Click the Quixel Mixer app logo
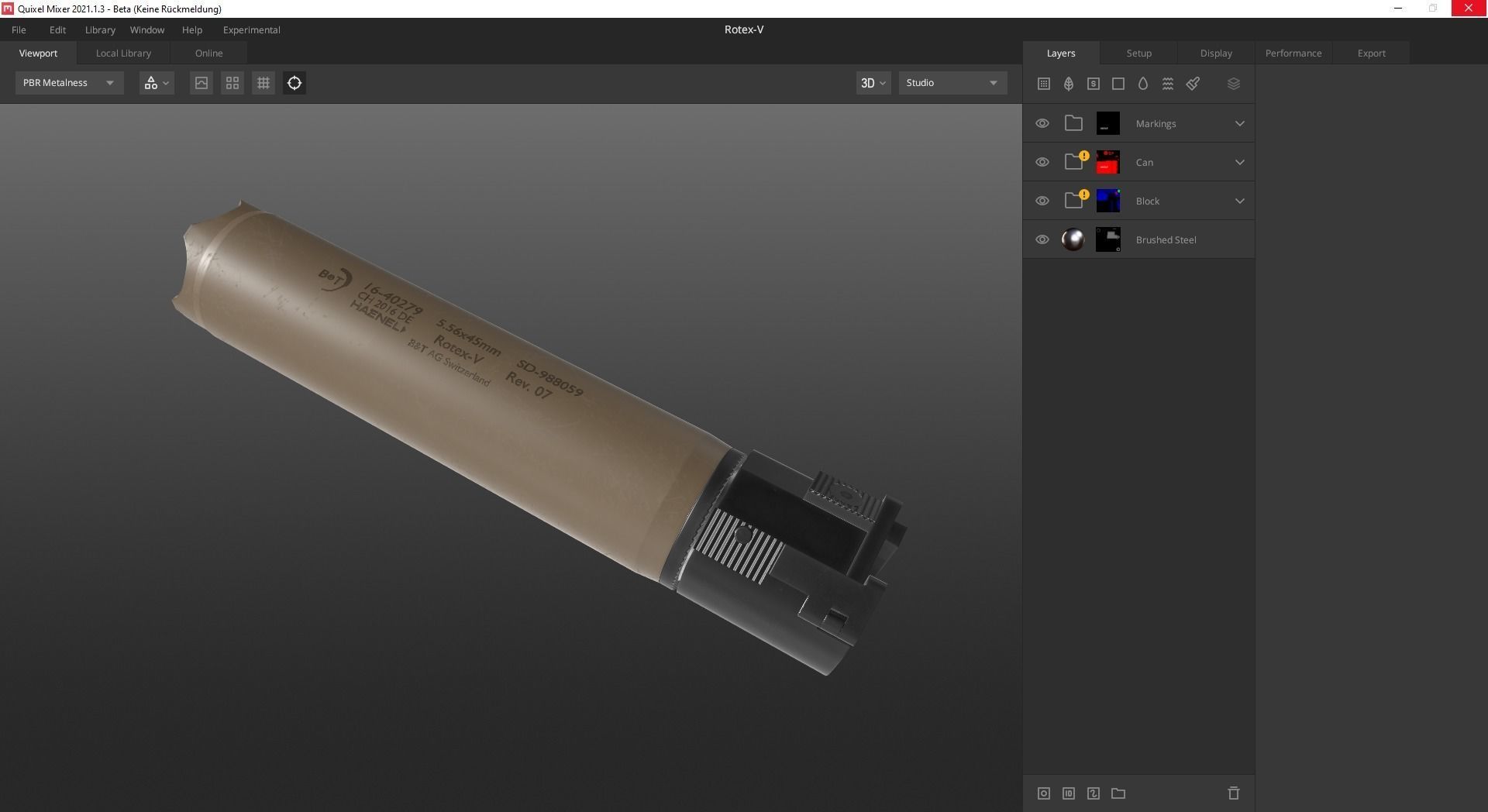Viewport: 1488px width, 812px height. (x=8, y=9)
